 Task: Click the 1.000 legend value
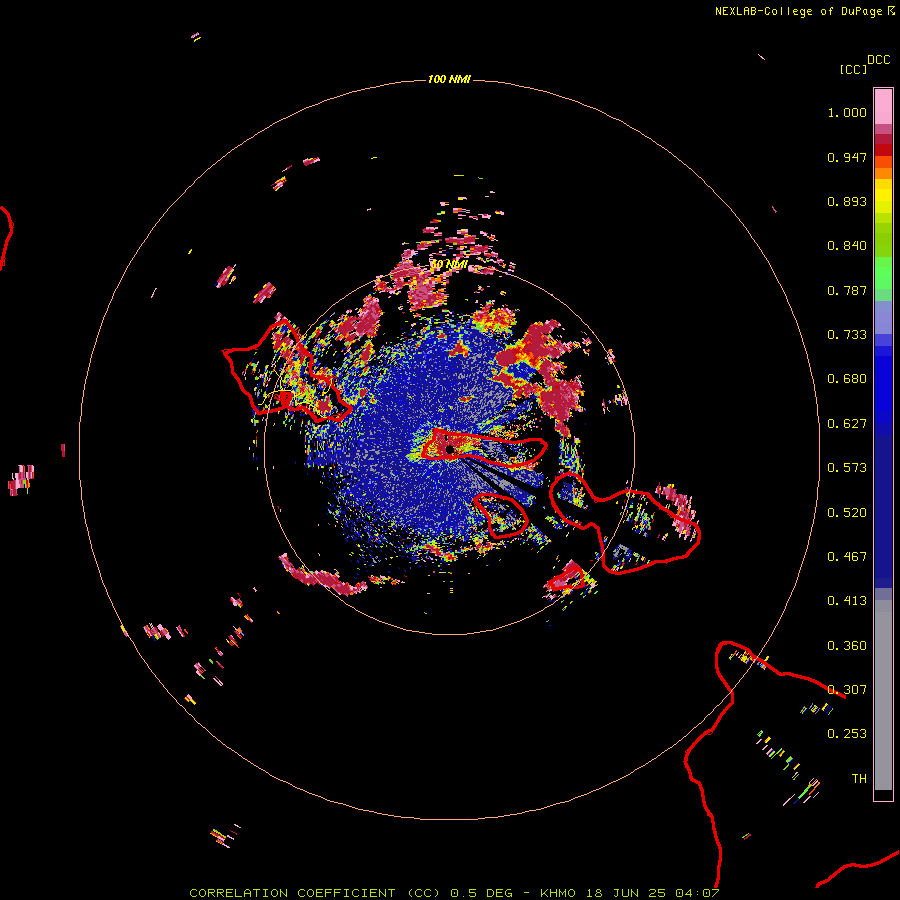[x=847, y=112]
